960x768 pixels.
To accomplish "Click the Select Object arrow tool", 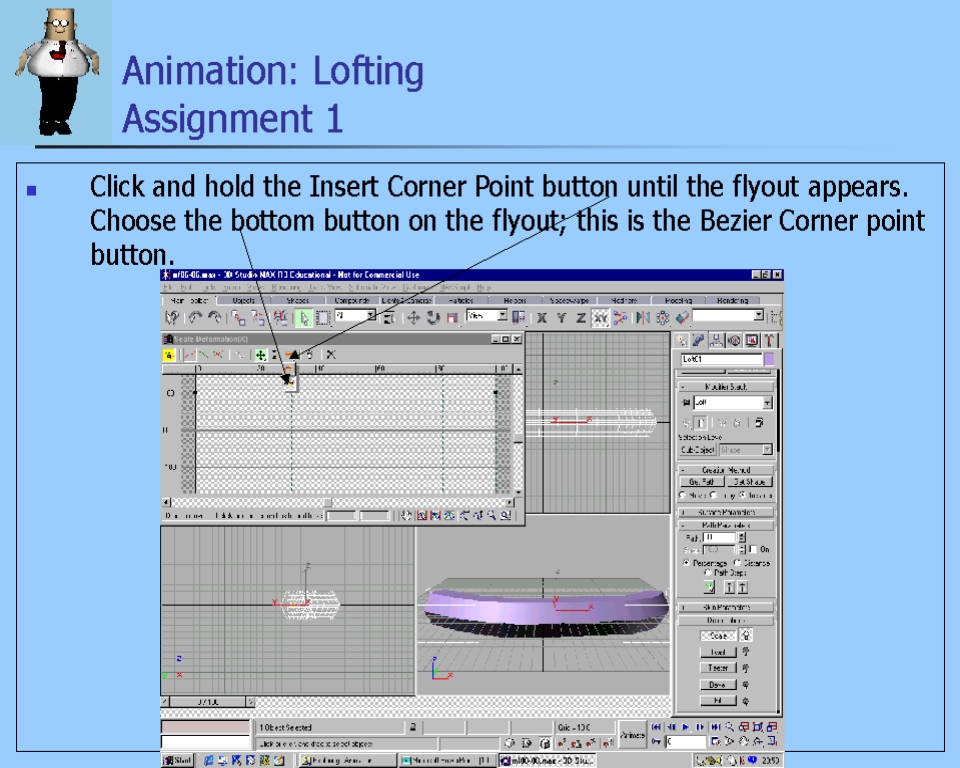I will [x=305, y=317].
